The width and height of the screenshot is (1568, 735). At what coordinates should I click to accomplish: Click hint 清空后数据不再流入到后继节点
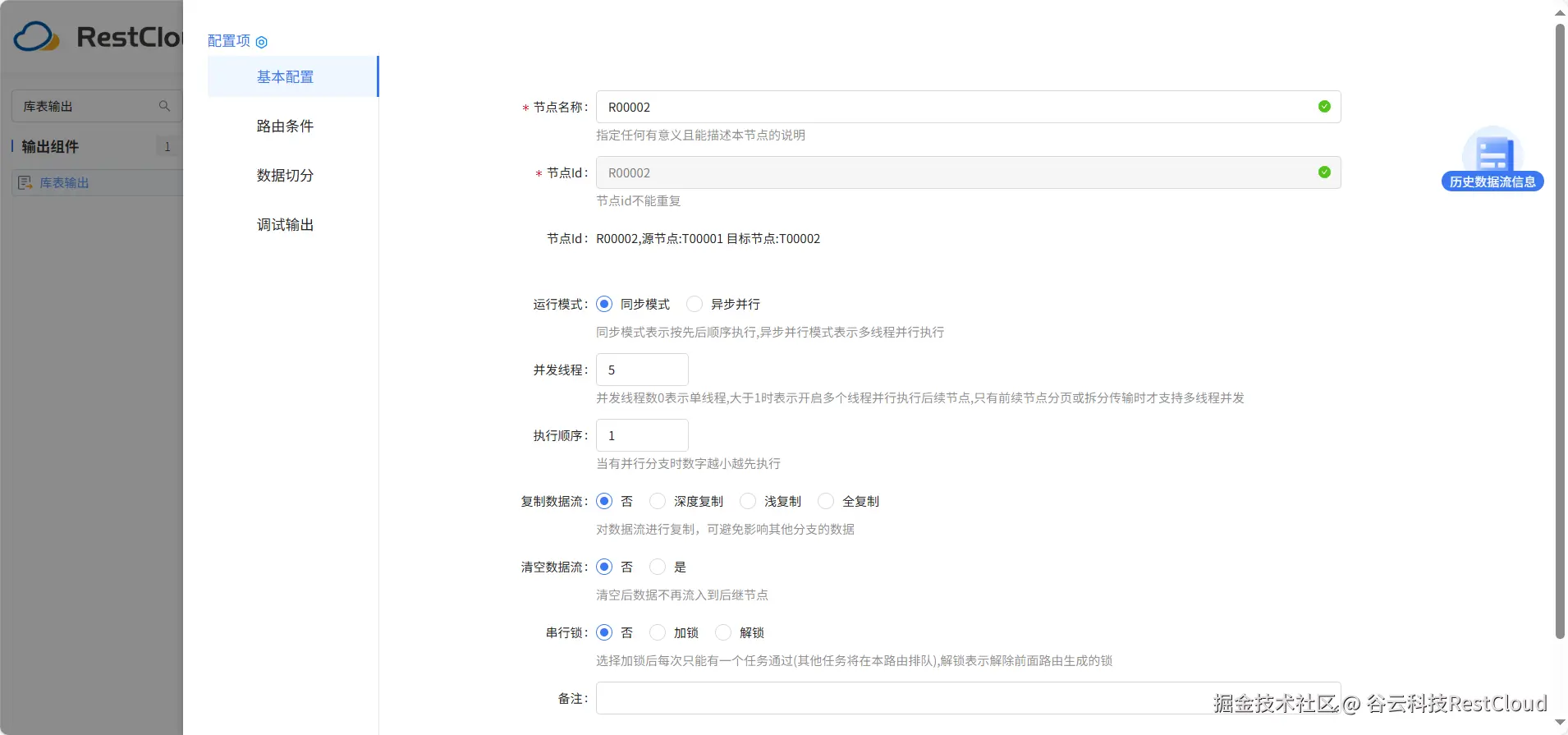[682, 595]
